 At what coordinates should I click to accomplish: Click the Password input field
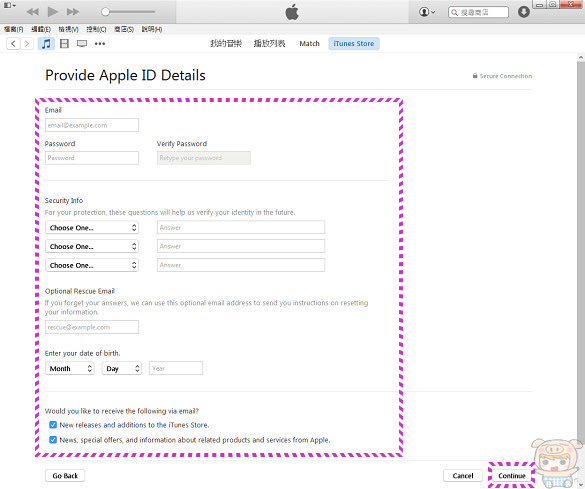[92, 158]
